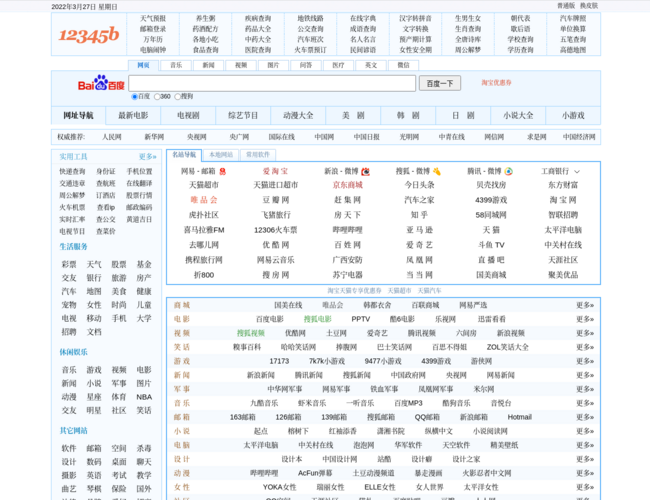Open the 快递查询 tool link
650x500 pixels.
(72, 172)
